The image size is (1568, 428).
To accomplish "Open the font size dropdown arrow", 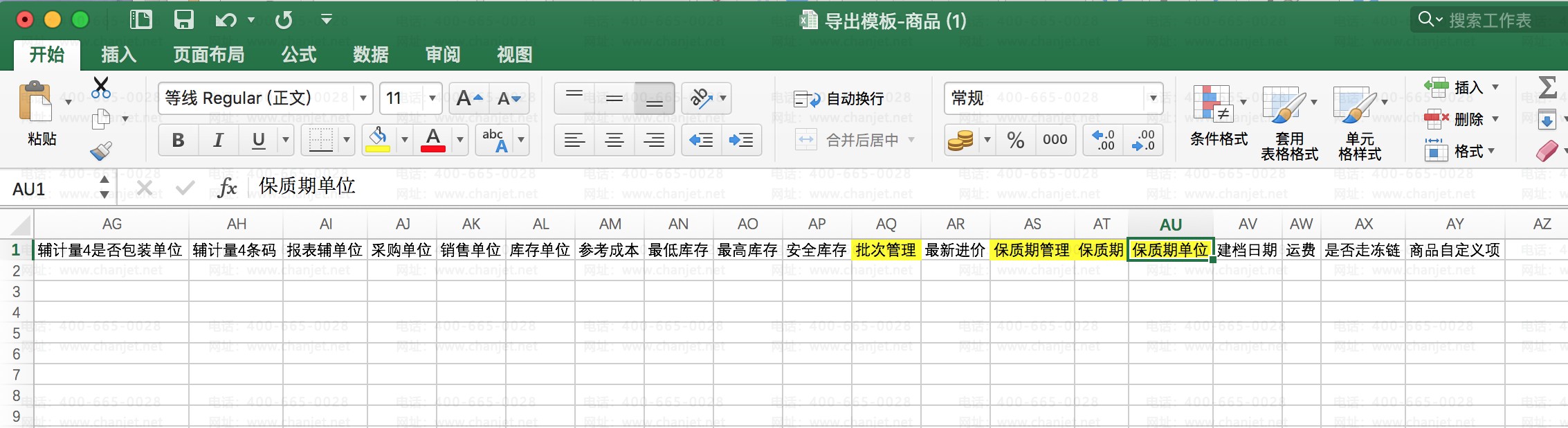I will pyautogui.click(x=432, y=98).
